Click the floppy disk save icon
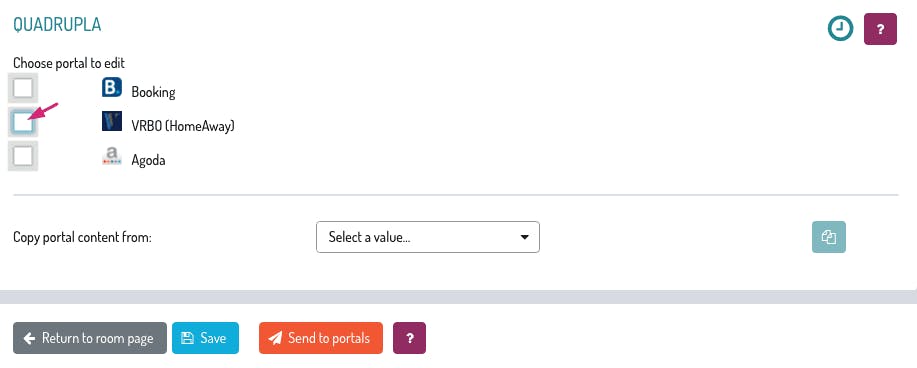This screenshot has width=917, height=368. [x=187, y=338]
